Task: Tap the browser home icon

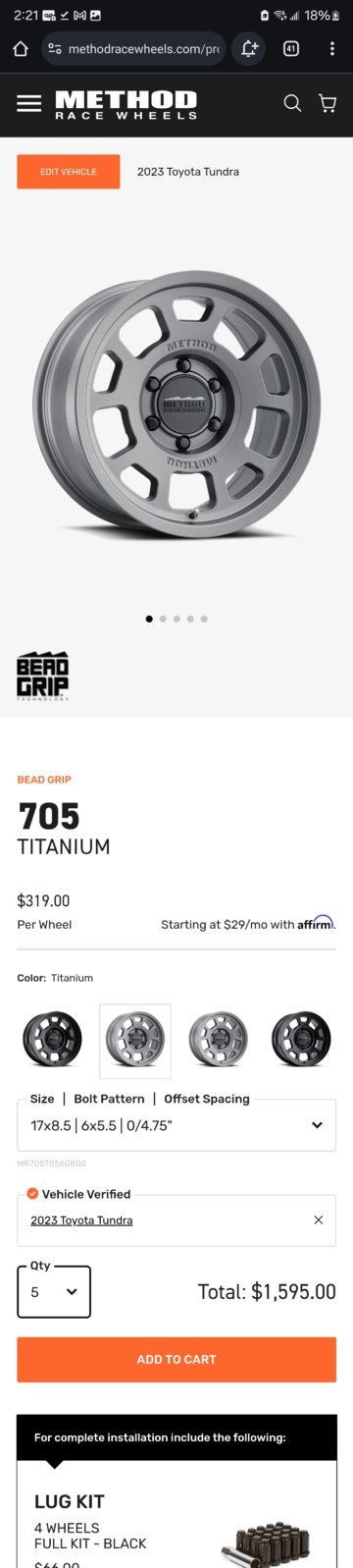Action: click(21, 49)
